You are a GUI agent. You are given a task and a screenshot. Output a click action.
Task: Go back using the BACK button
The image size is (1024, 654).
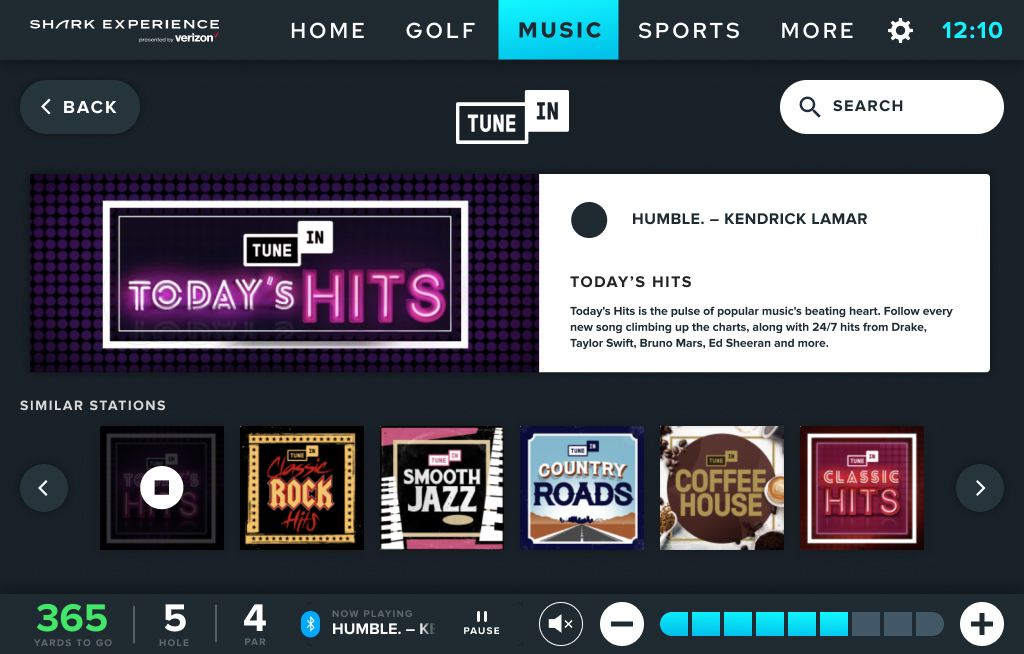pyautogui.click(x=80, y=107)
